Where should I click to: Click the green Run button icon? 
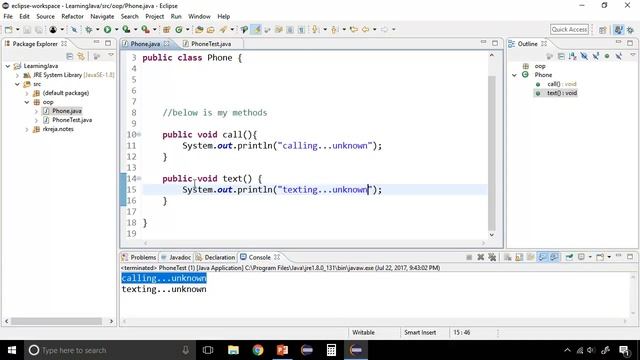tap(107, 29)
